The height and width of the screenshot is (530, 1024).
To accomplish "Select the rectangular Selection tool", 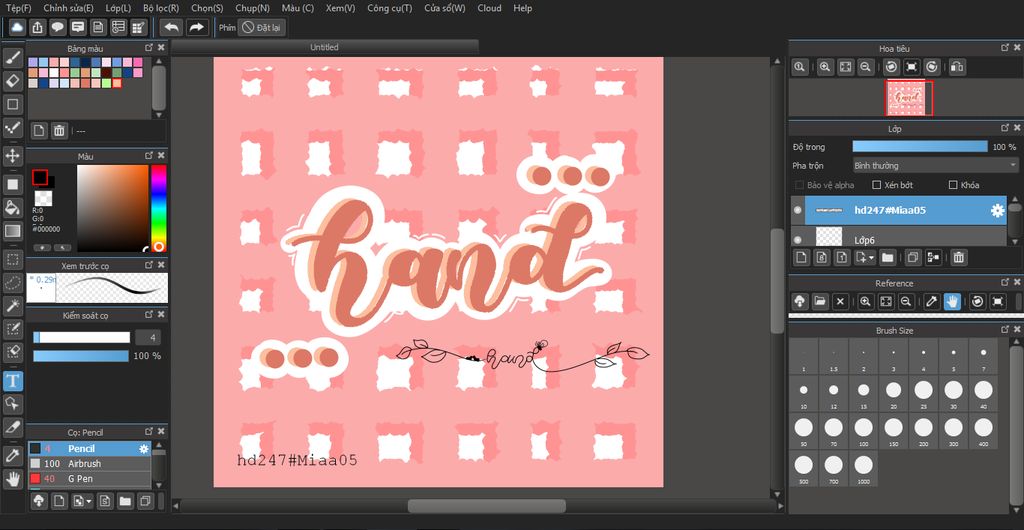I will [x=12, y=259].
